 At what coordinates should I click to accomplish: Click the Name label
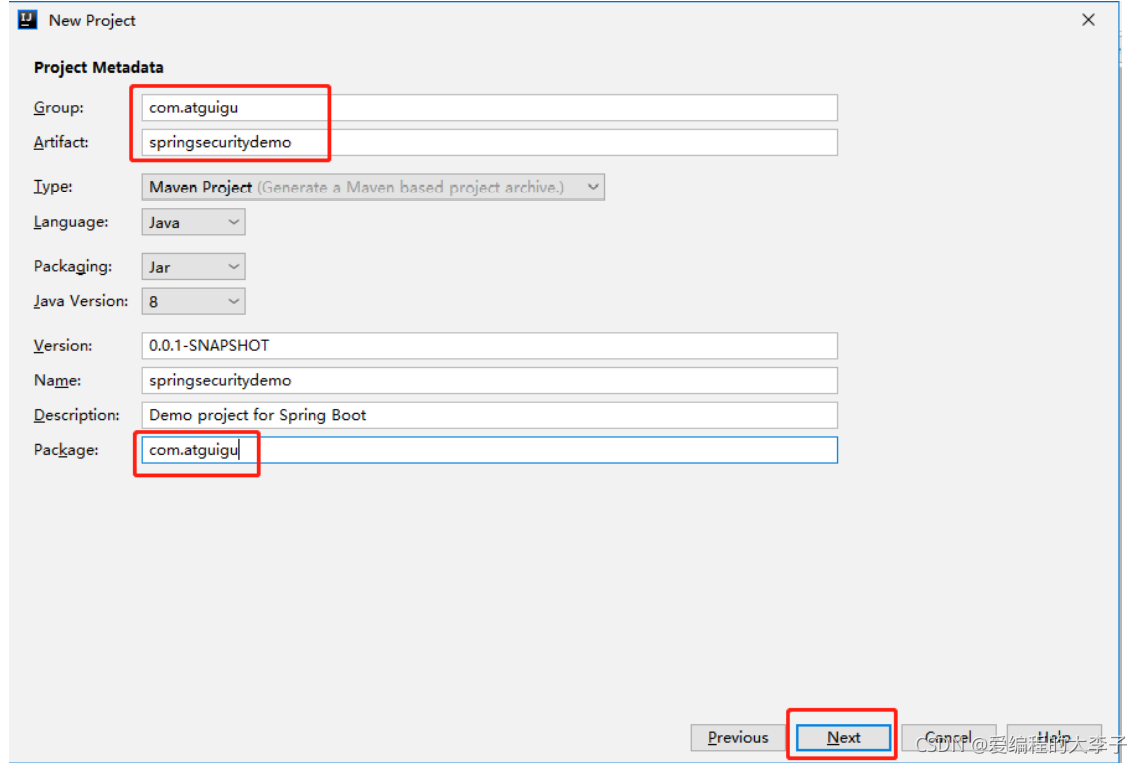(58, 381)
